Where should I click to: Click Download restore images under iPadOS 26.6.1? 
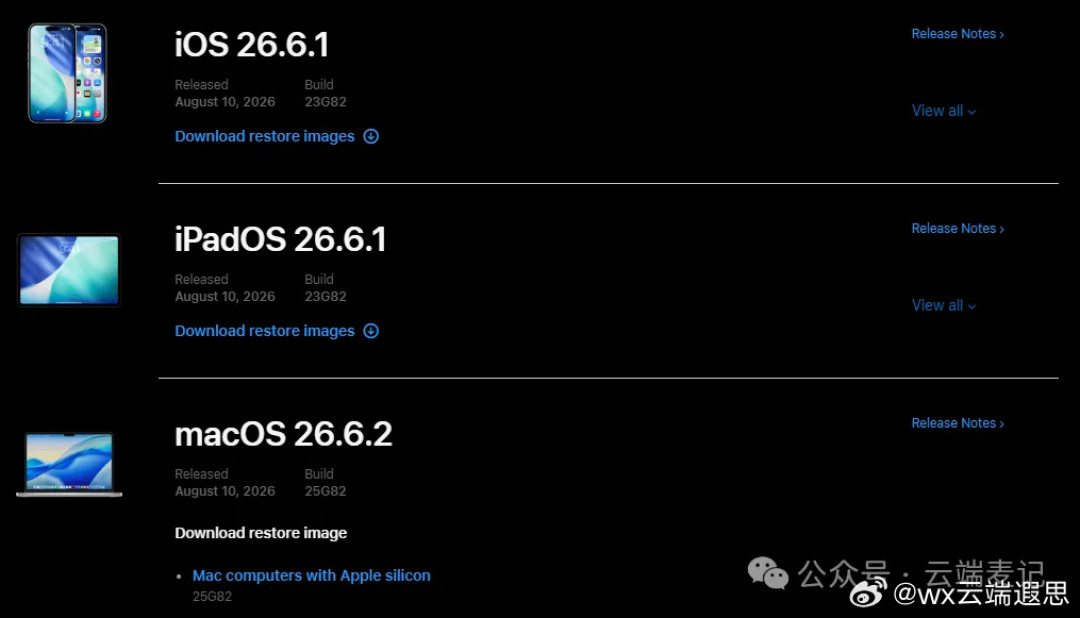pos(264,331)
